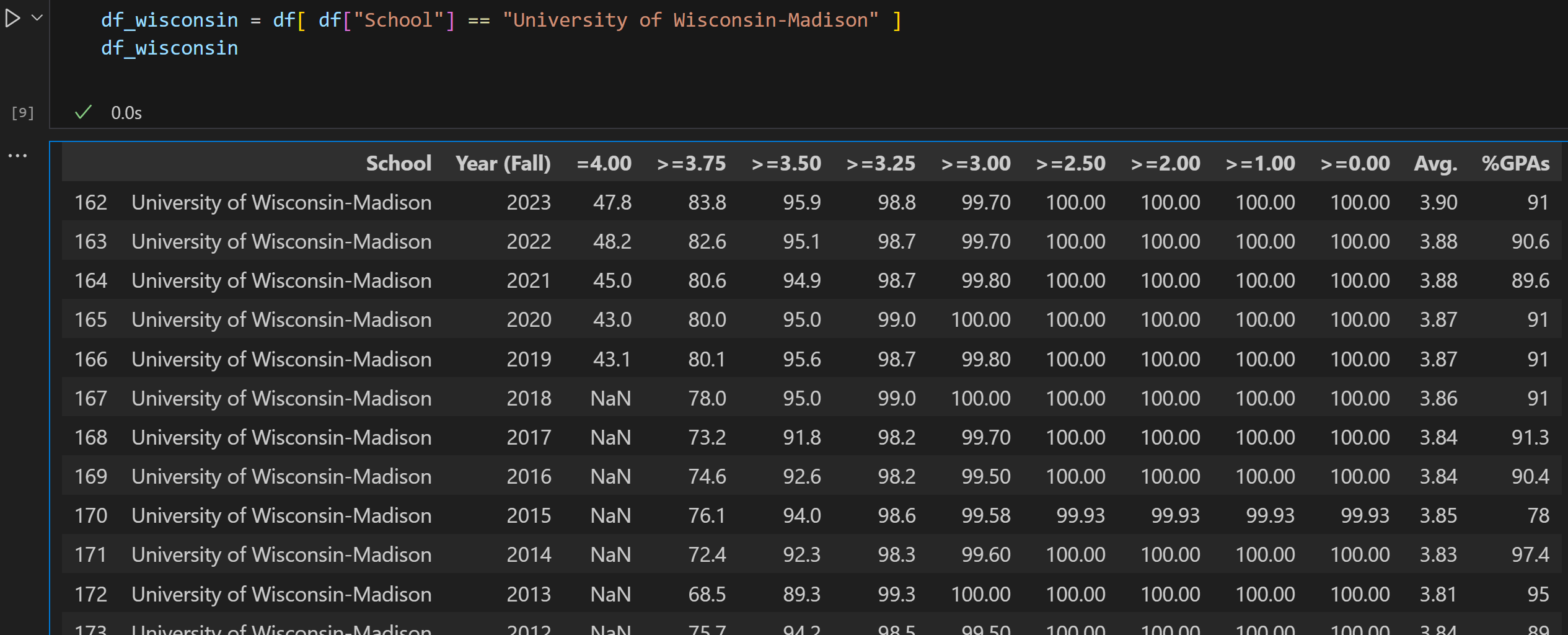Click the 47.8 value in =4.00 column
This screenshot has height=635, width=1568.
click(612, 202)
